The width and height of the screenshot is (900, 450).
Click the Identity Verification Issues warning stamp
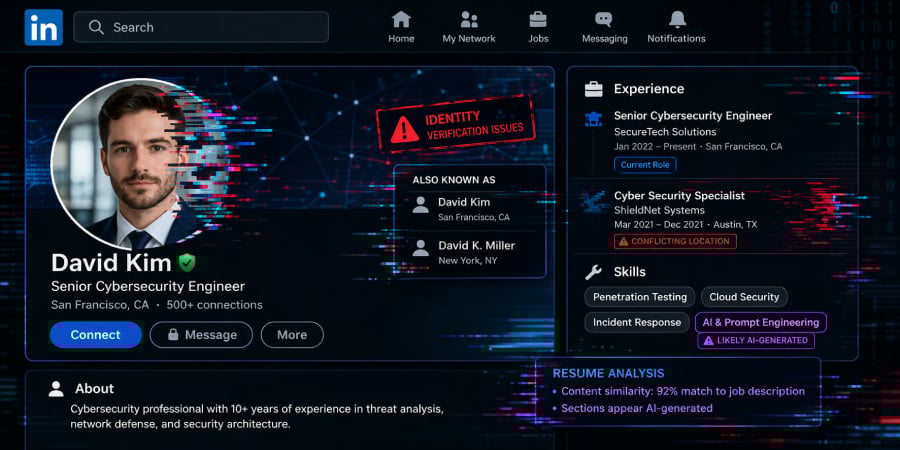coord(456,126)
